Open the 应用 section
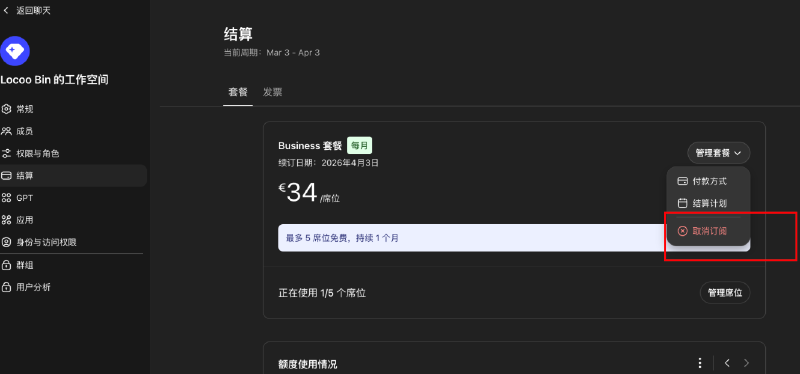Image resolution: width=800 pixels, height=374 pixels. click(73, 220)
